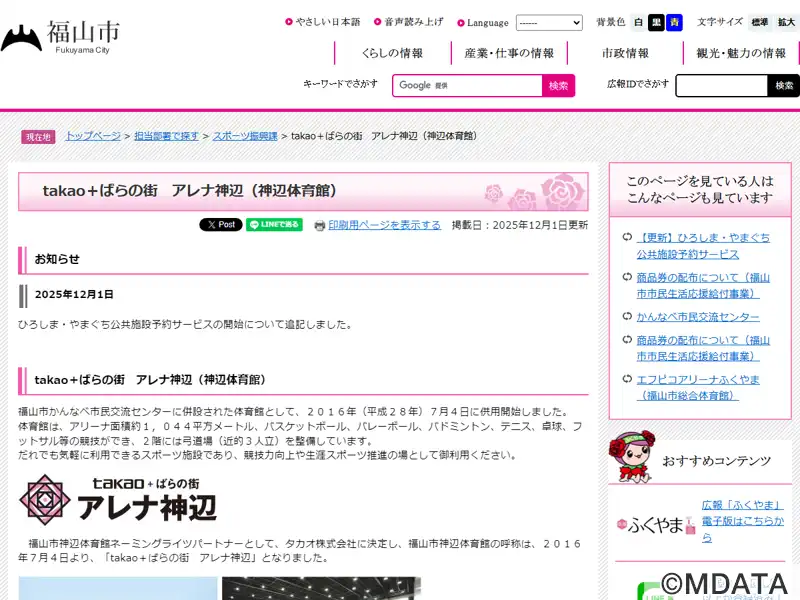This screenshot has height=600, width=800.
Task: Set background color to blue (青)
Action: [x=674, y=22]
